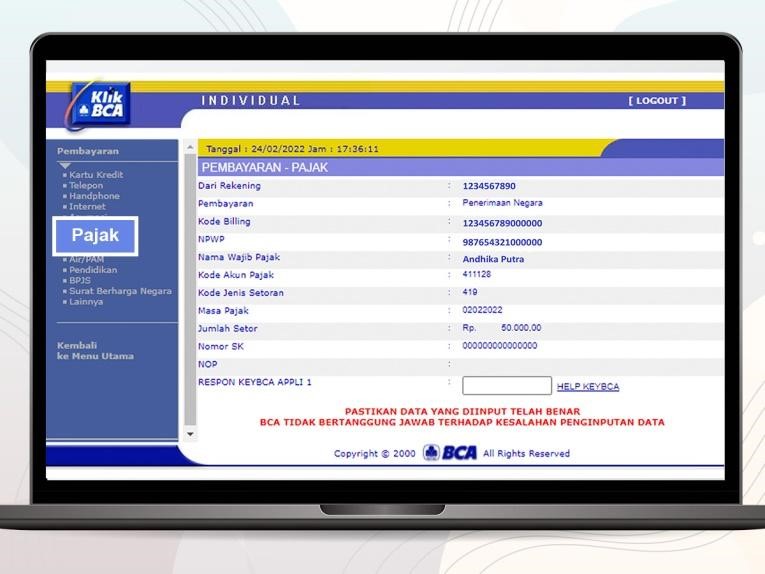
Task: Select Internet payment option
Action: click(x=87, y=207)
